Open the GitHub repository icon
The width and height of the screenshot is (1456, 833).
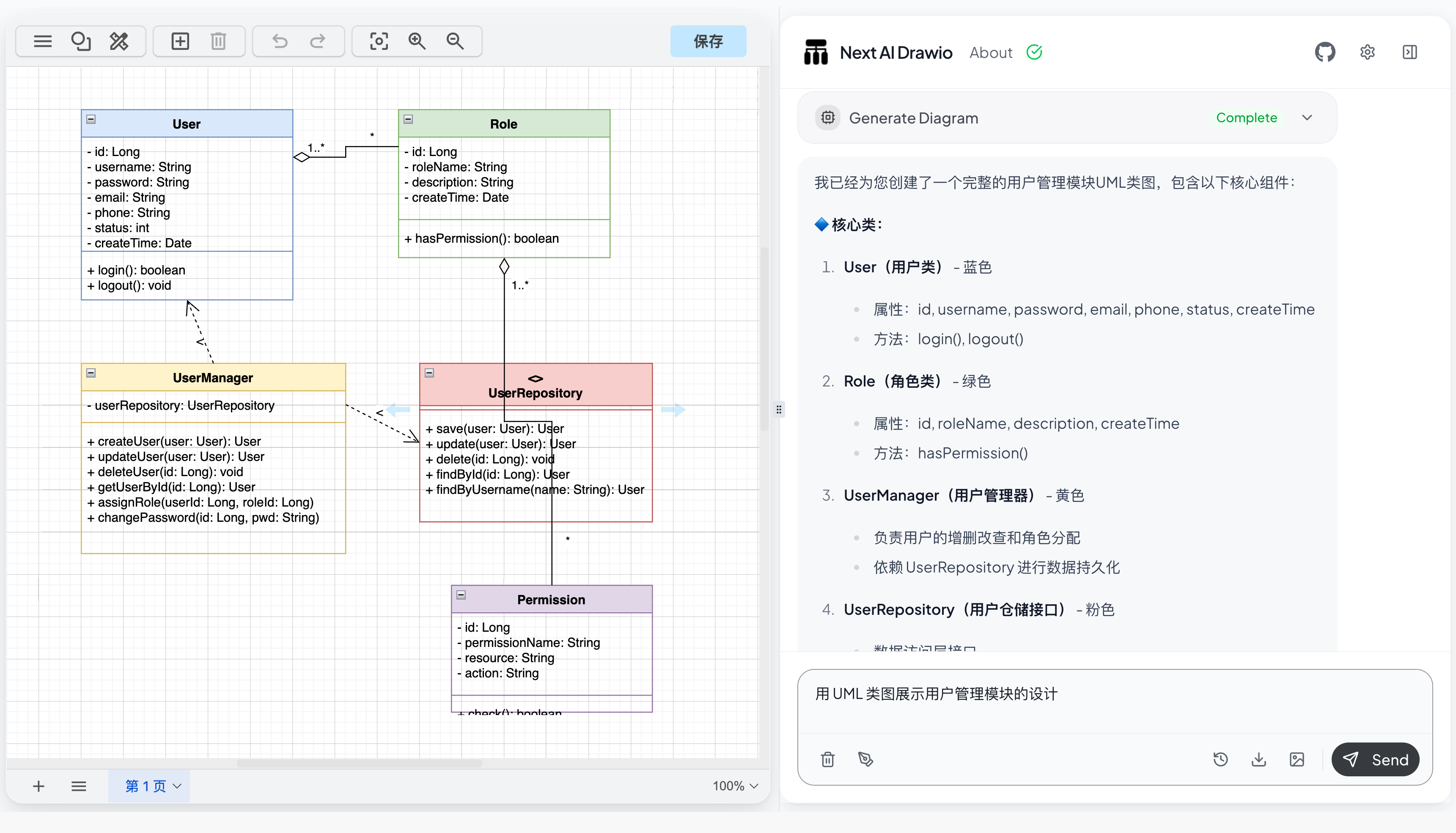pos(1324,52)
